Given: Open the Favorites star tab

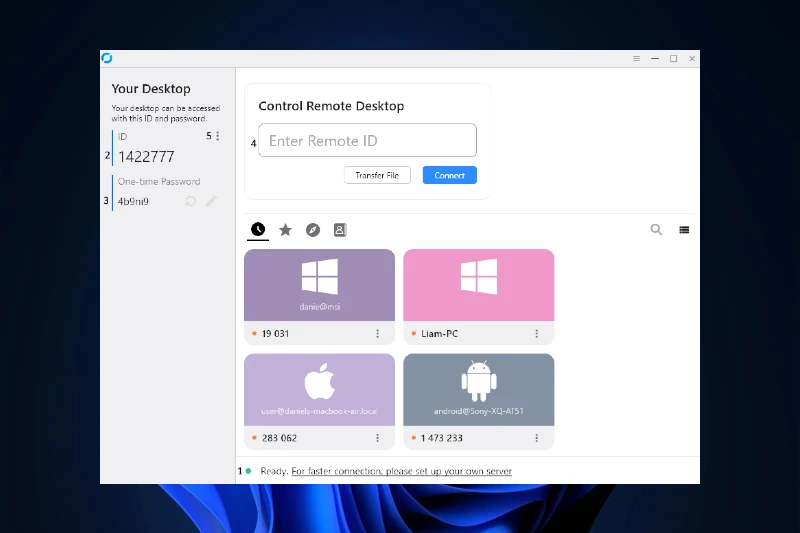Looking at the screenshot, I should pos(285,230).
